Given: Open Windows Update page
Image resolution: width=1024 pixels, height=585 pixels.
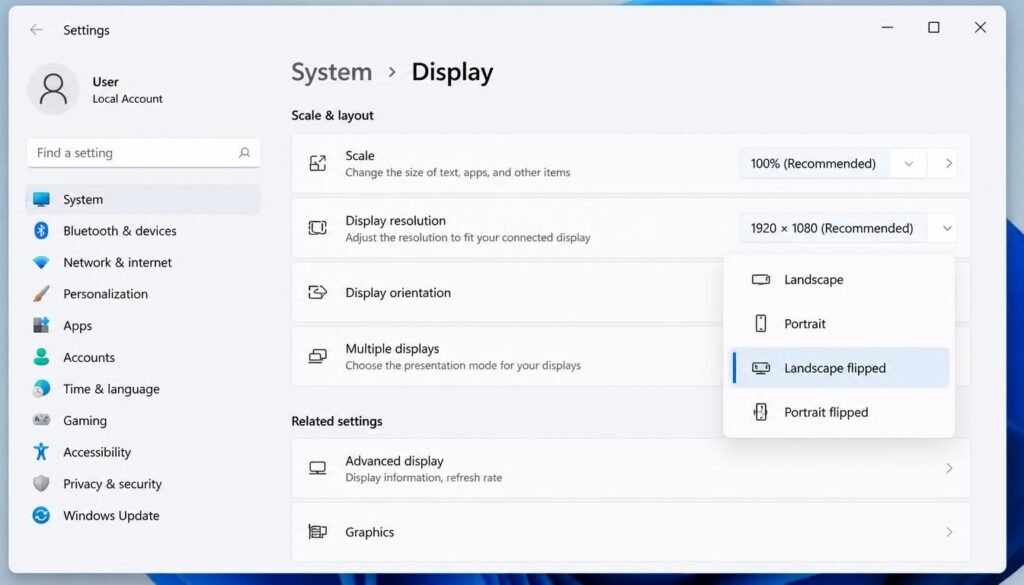Looking at the screenshot, I should (143, 515).
